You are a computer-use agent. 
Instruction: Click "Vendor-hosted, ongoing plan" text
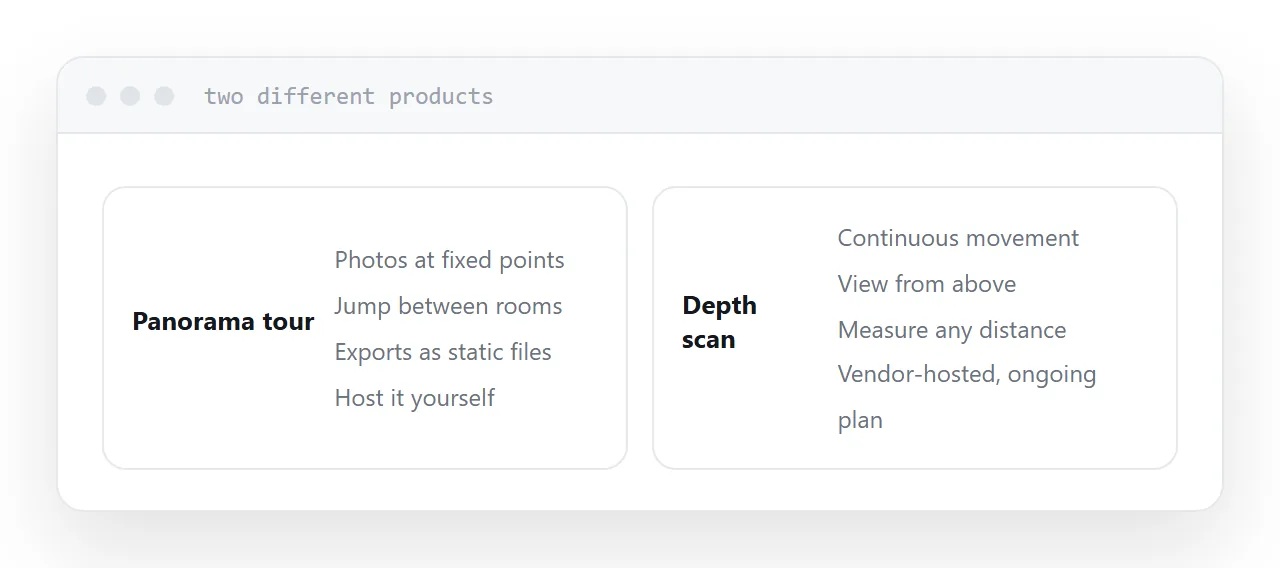click(967, 397)
